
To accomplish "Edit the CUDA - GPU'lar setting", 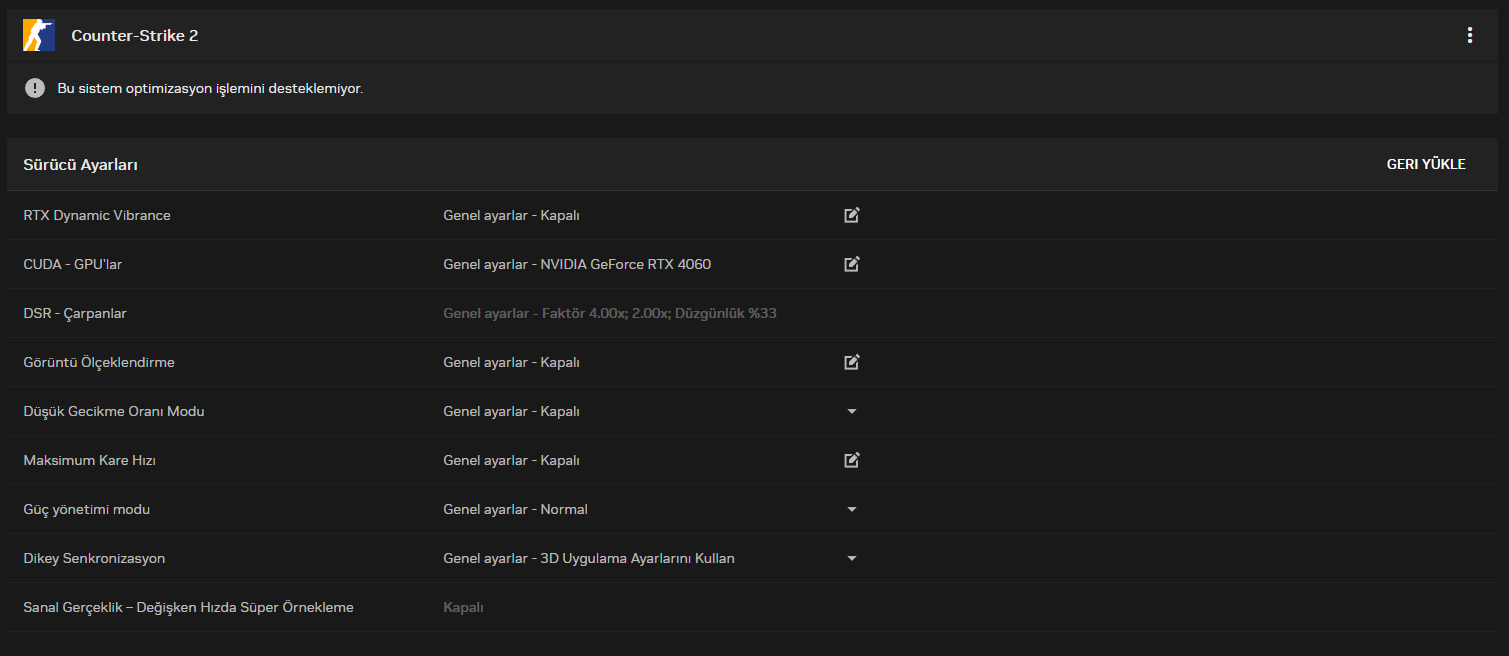I will (852, 264).
